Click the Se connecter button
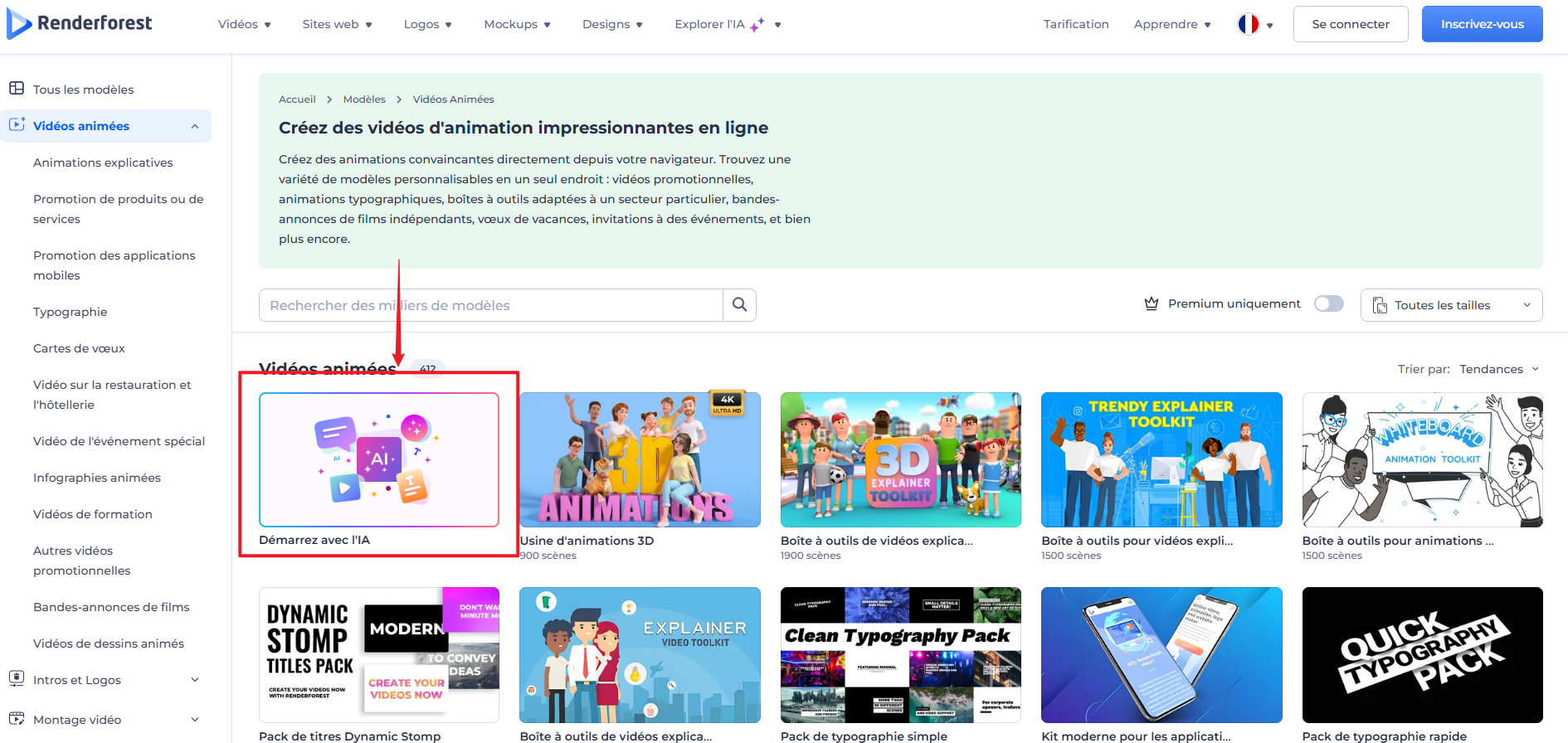The image size is (1568, 743). click(x=1350, y=24)
